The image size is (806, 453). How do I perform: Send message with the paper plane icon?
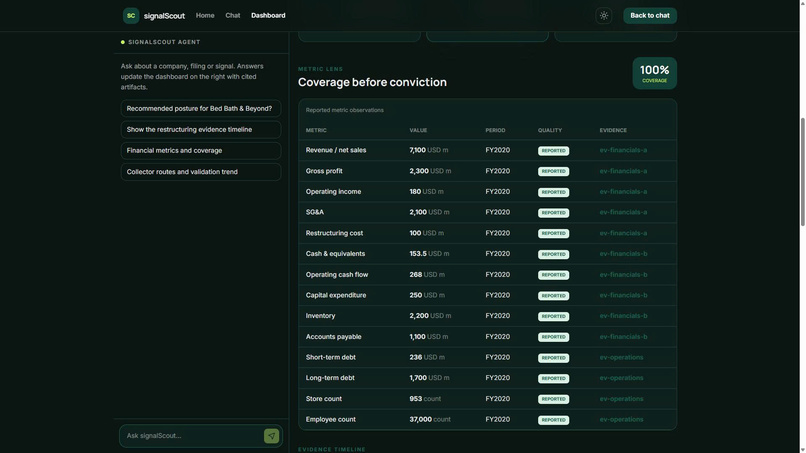coord(271,436)
